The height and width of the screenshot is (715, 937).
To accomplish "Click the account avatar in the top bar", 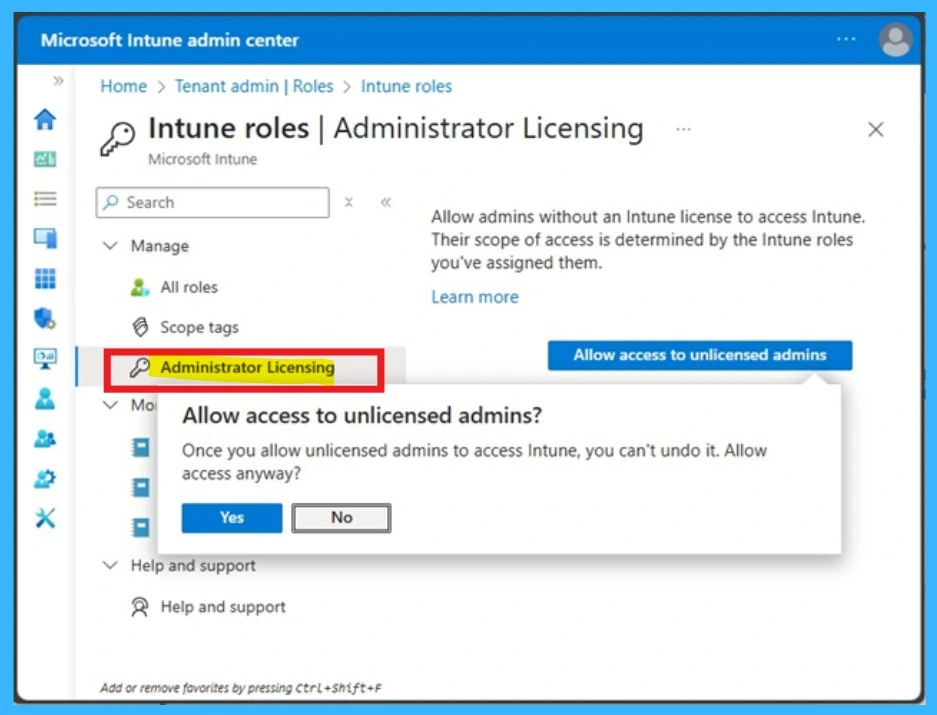I will point(895,40).
